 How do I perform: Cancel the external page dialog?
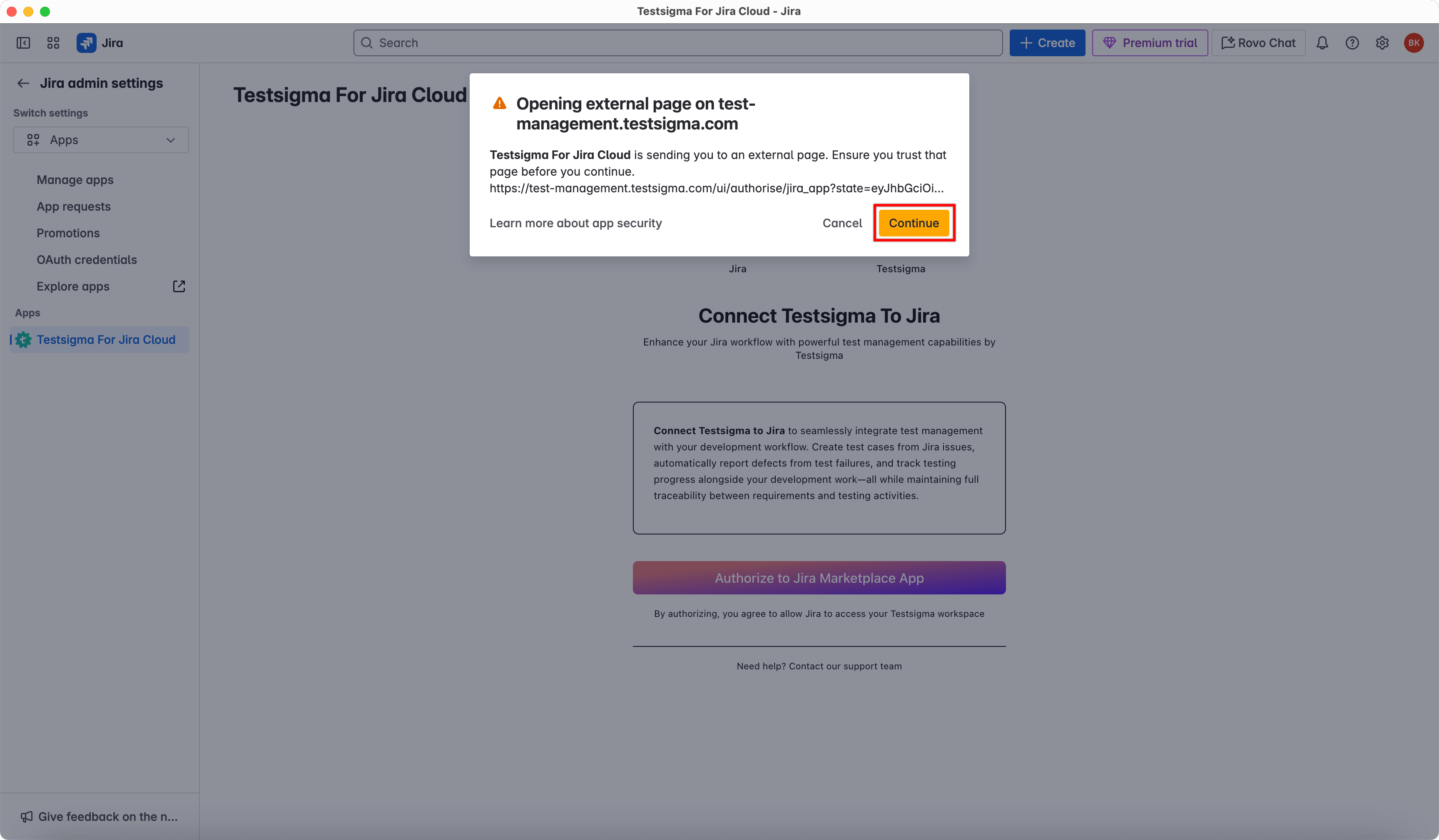(x=841, y=223)
